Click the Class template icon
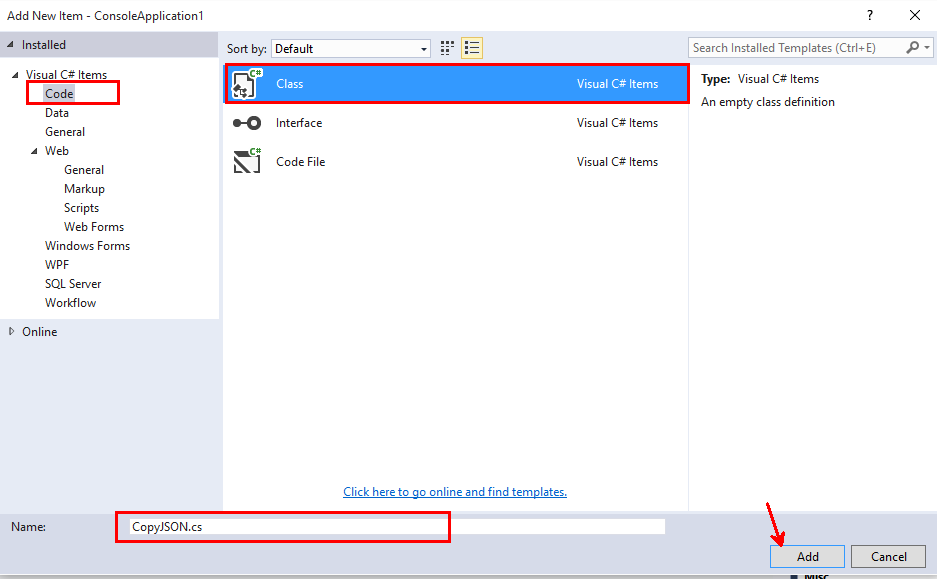The height and width of the screenshot is (579, 937). [x=247, y=84]
